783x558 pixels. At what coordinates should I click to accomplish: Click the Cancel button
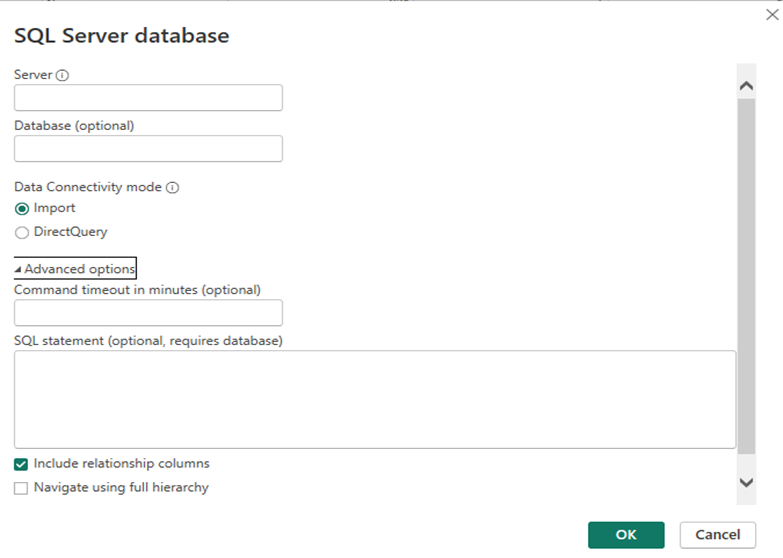(718, 535)
